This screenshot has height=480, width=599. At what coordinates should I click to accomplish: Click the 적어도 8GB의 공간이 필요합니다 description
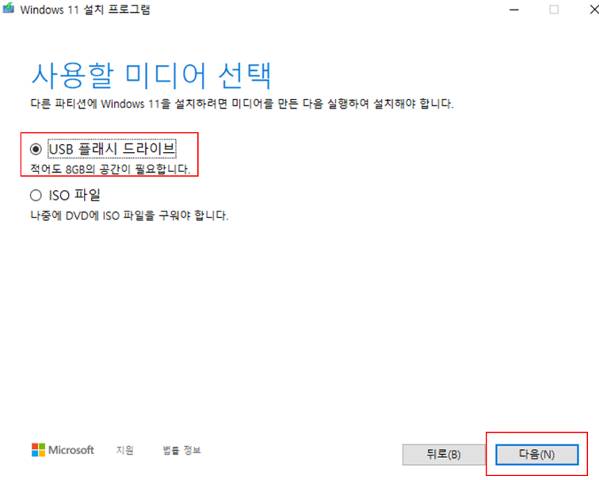click(x=110, y=169)
